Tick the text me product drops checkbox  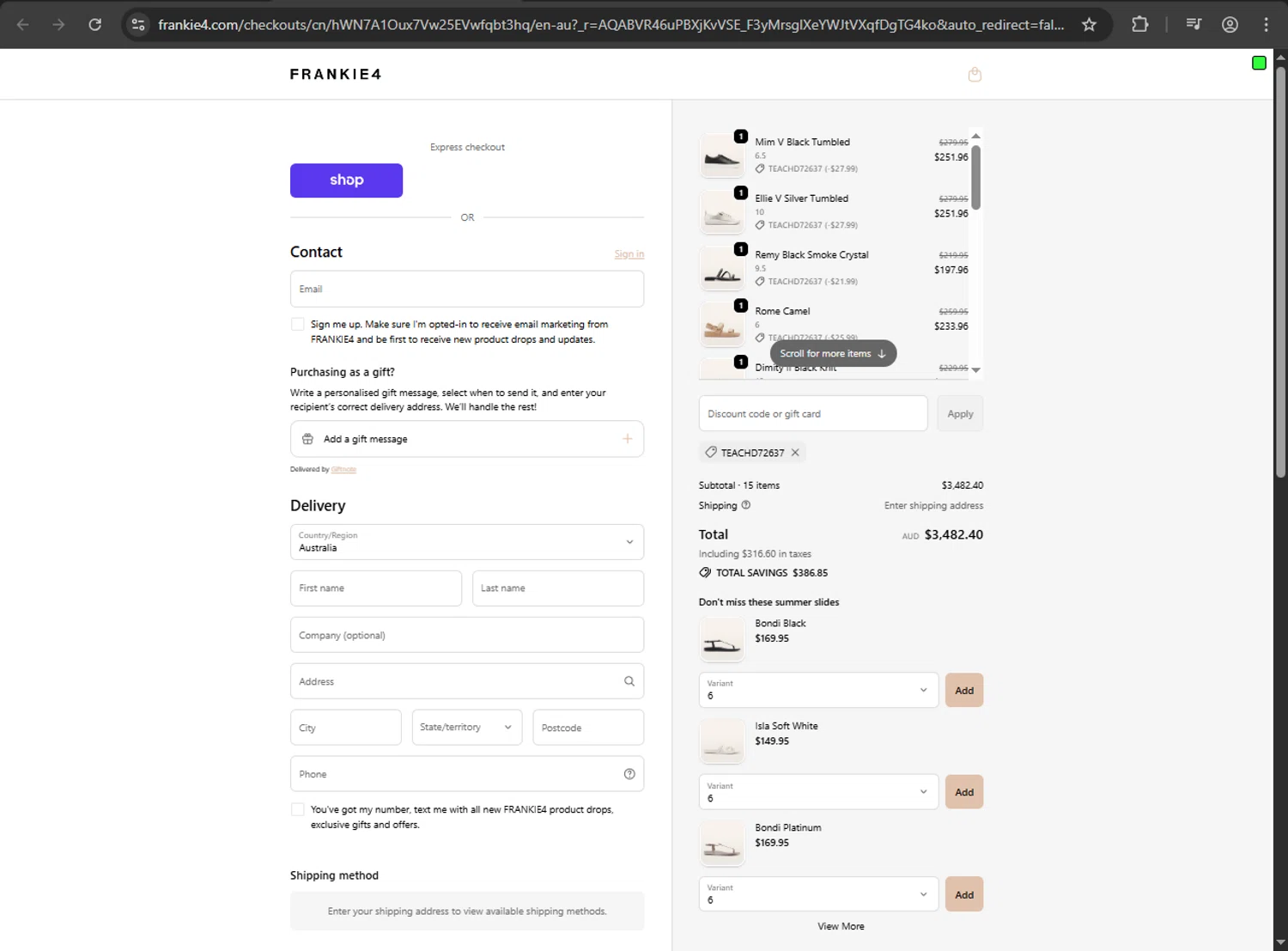298,809
